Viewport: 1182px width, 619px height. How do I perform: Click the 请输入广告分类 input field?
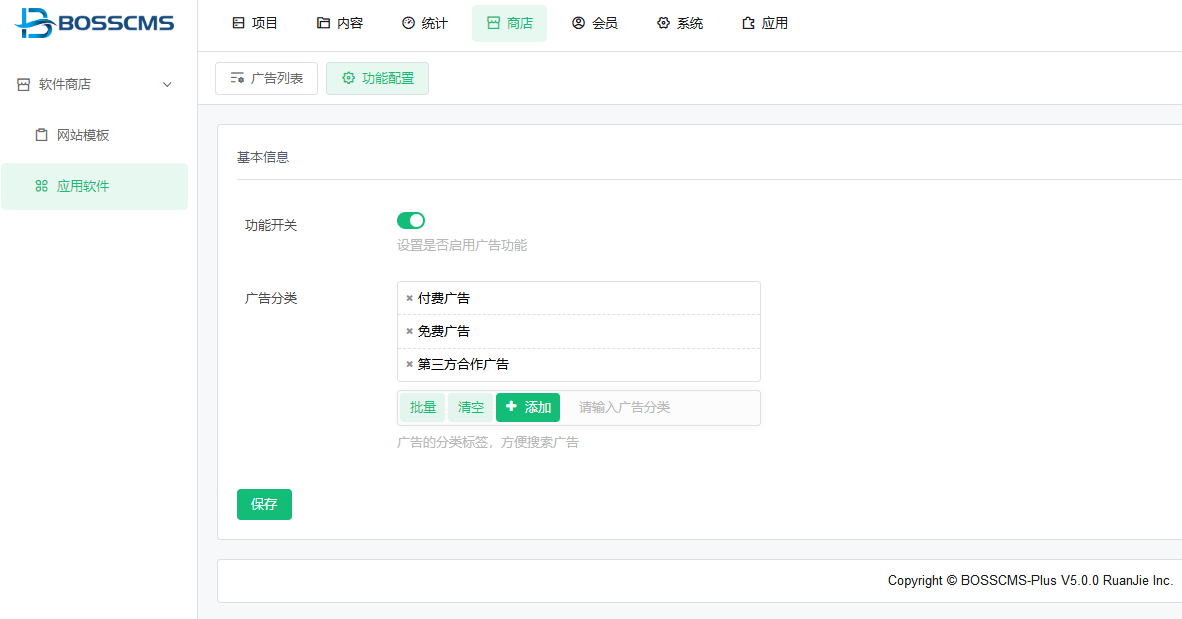[660, 407]
